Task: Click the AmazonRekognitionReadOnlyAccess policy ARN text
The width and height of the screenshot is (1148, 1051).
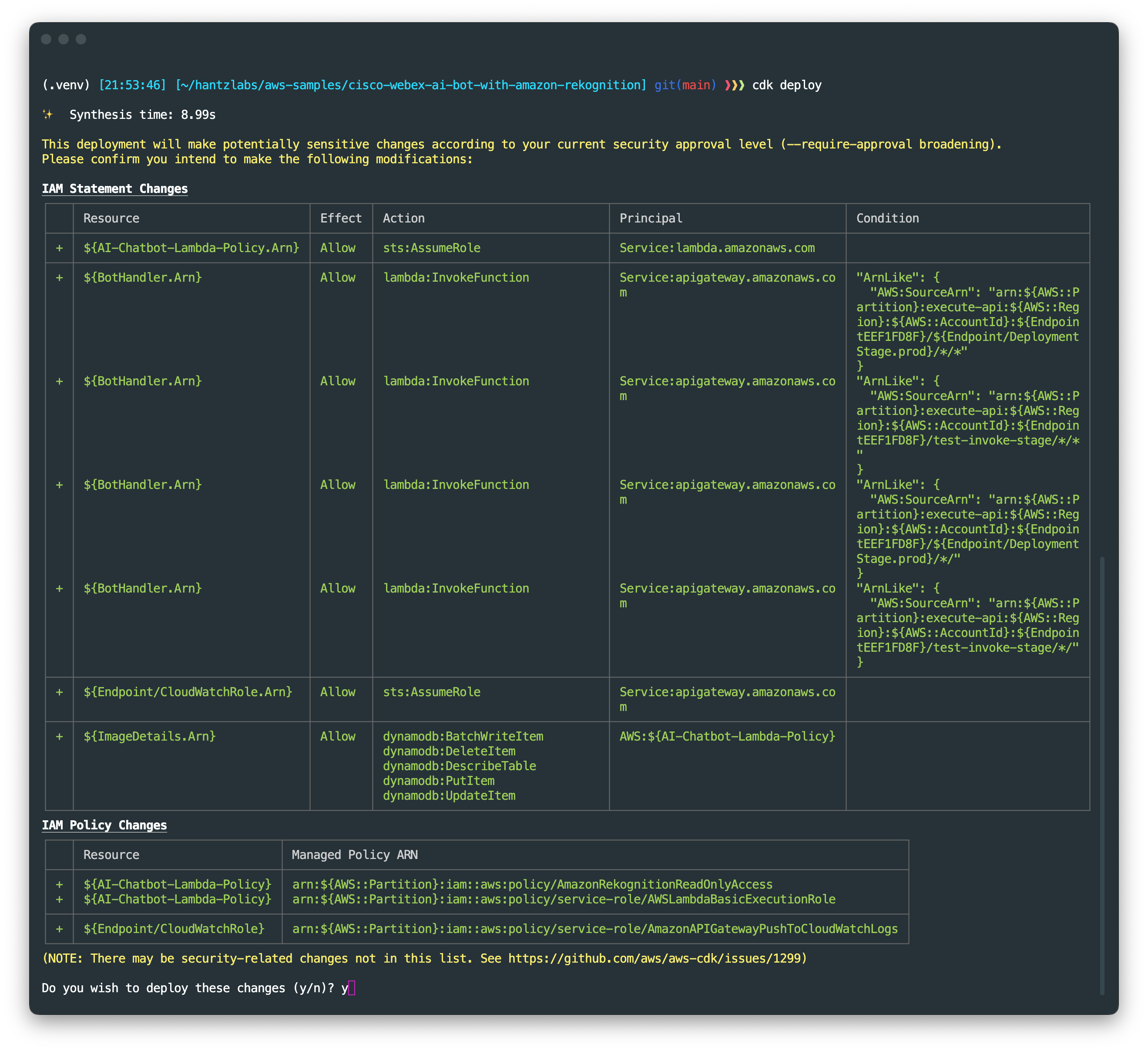Action: tap(532, 885)
